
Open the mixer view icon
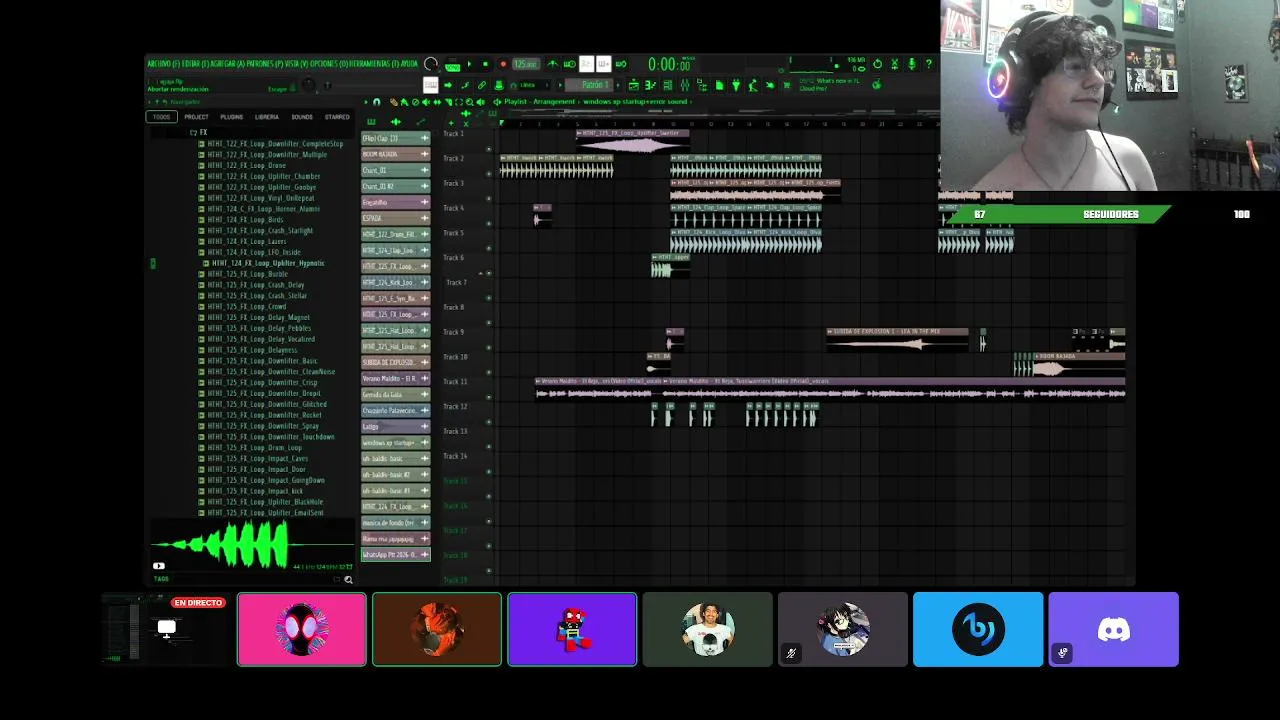685,85
